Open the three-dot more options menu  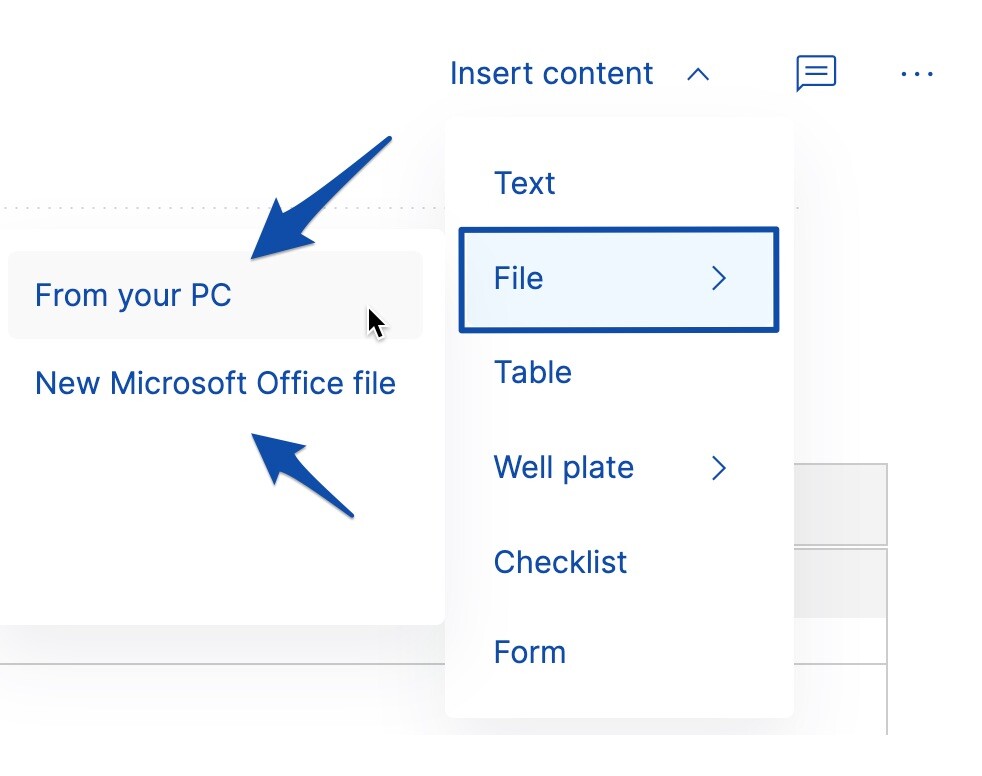click(x=916, y=74)
